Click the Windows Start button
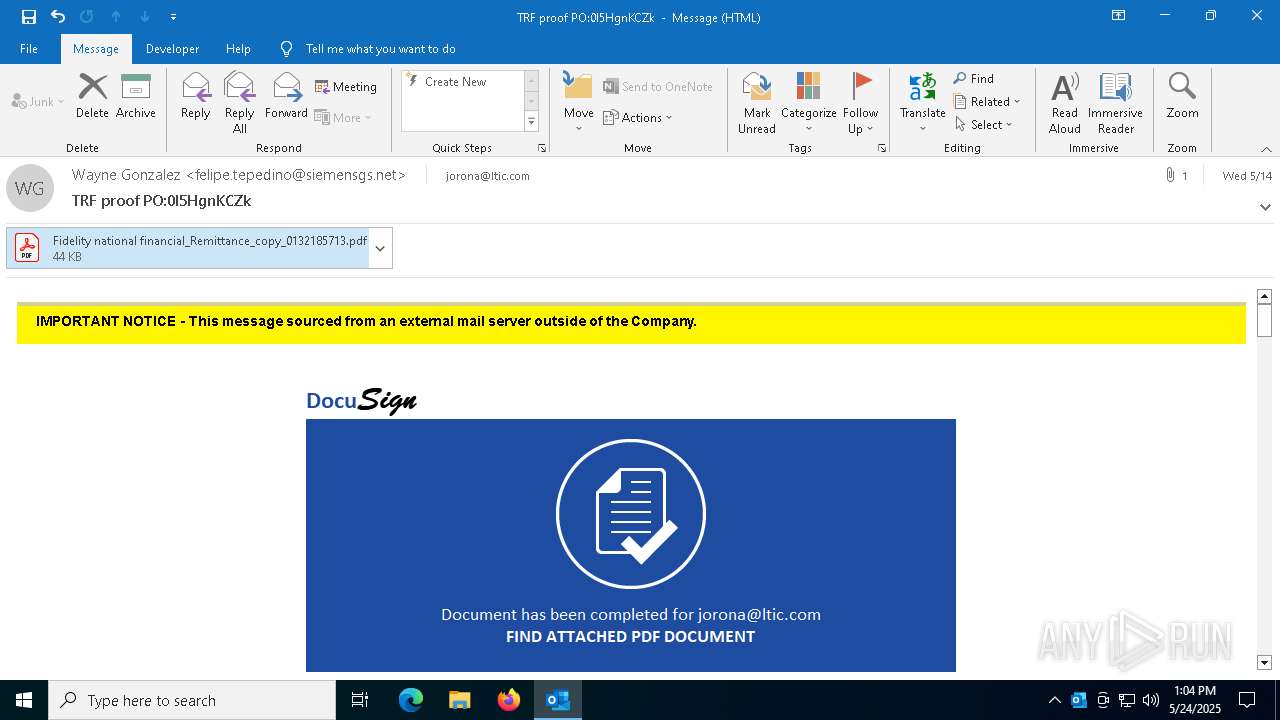Screen dimensions: 1280x720 click(x=24, y=700)
